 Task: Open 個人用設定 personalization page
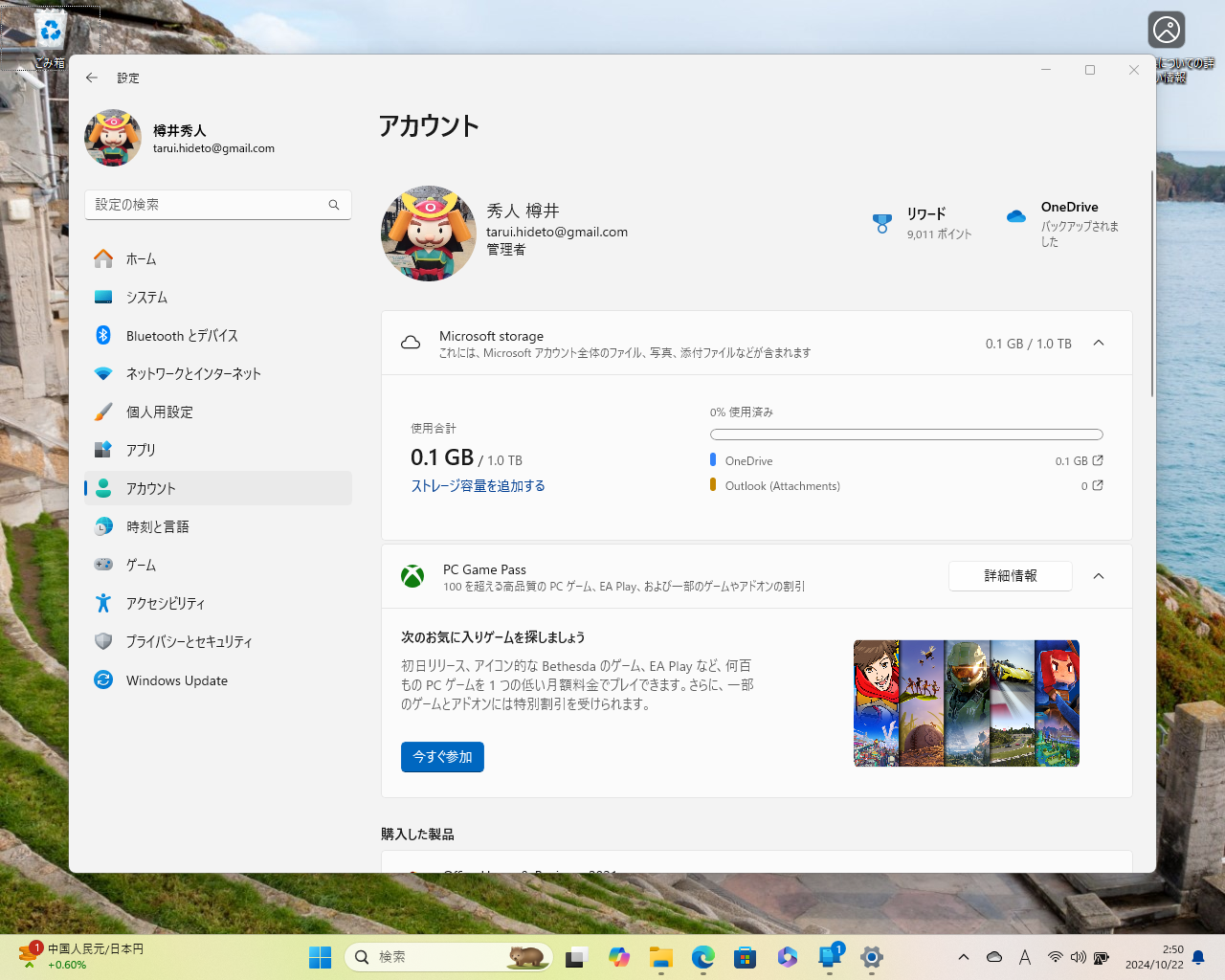pos(218,412)
